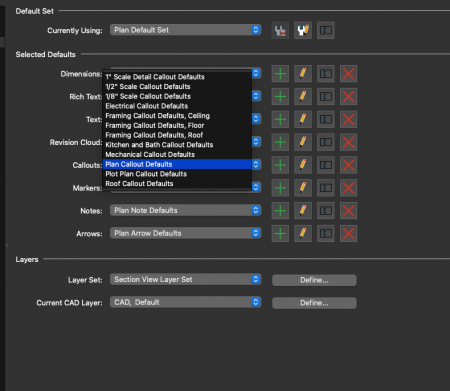Add new Revision Cloud default with plus icon
450x391 pixels.
(x=280, y=142)
